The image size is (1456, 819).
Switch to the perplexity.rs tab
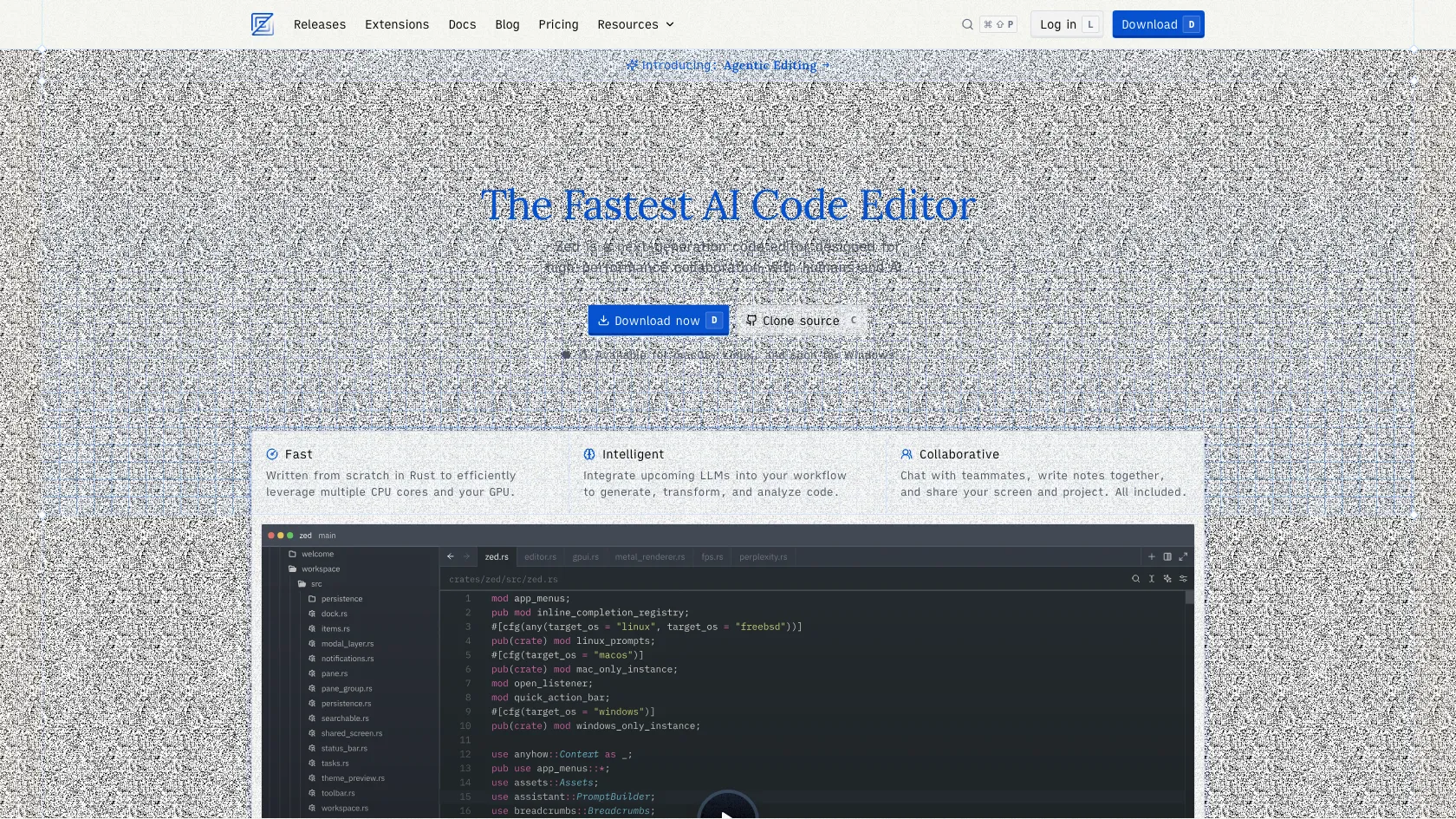(x=764, y=556)
